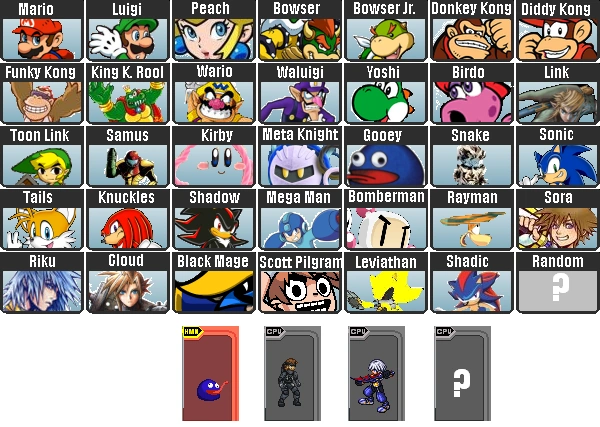
Task: Select Shadic character portrait
Action: [471, 283]
